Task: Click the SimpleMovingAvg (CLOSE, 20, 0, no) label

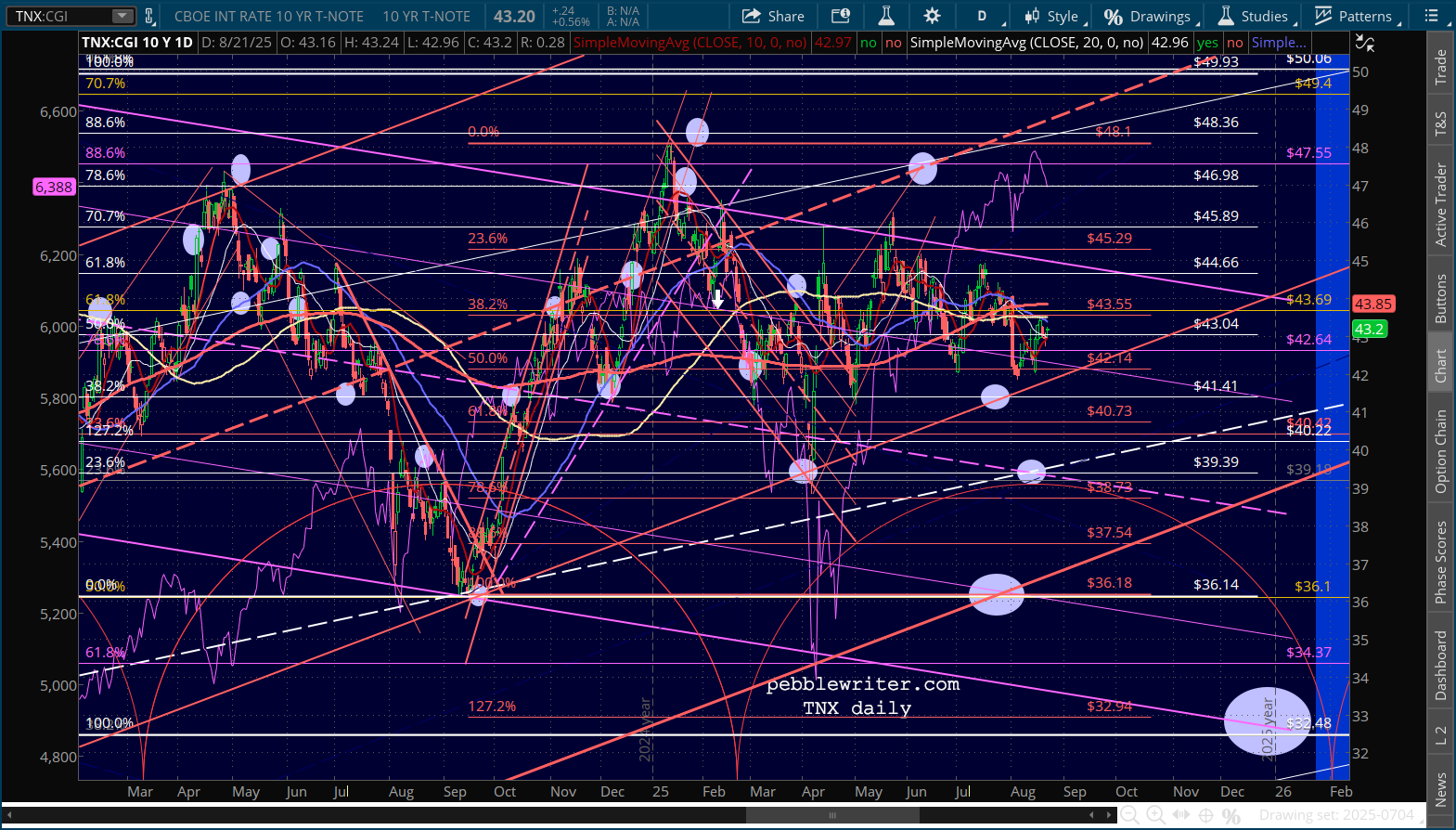Action: (x=1027, y=43)
